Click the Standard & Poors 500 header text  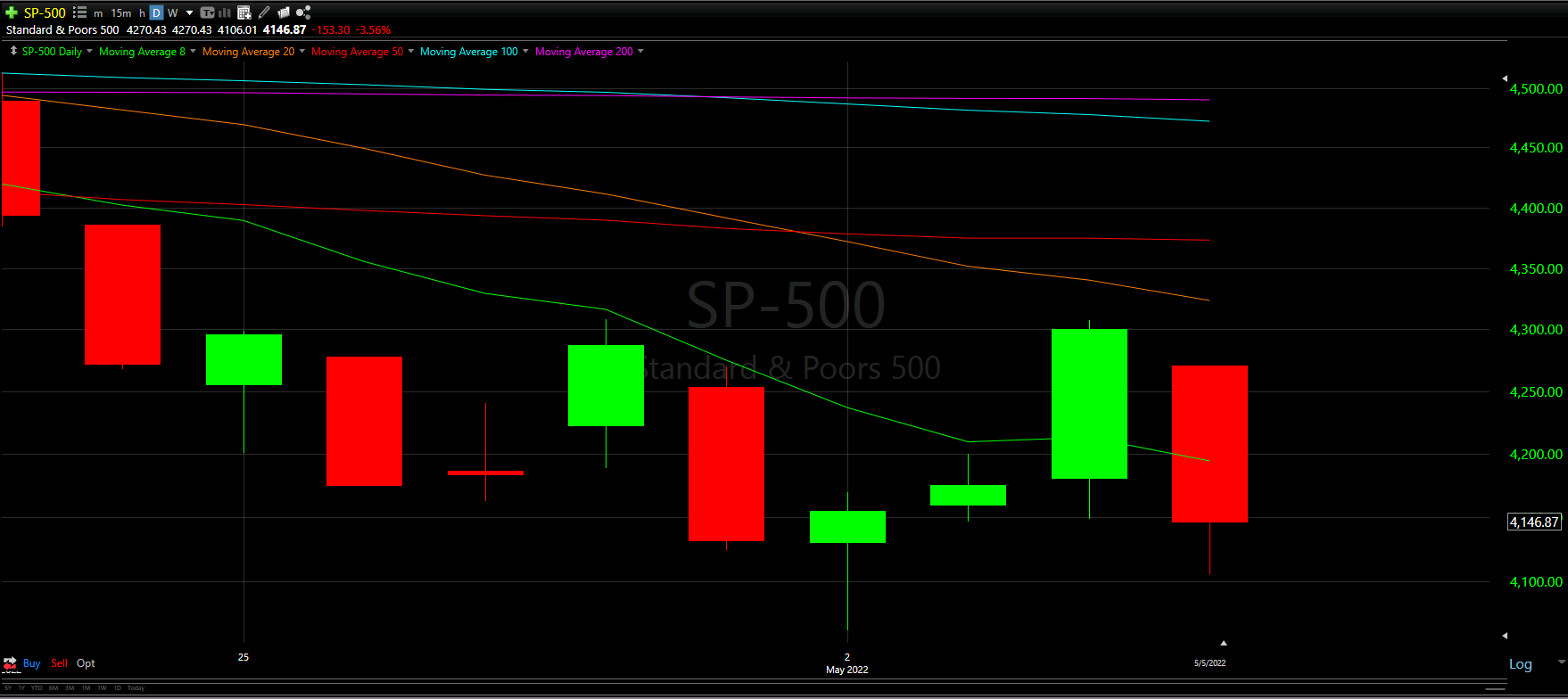tap(62, 30)
